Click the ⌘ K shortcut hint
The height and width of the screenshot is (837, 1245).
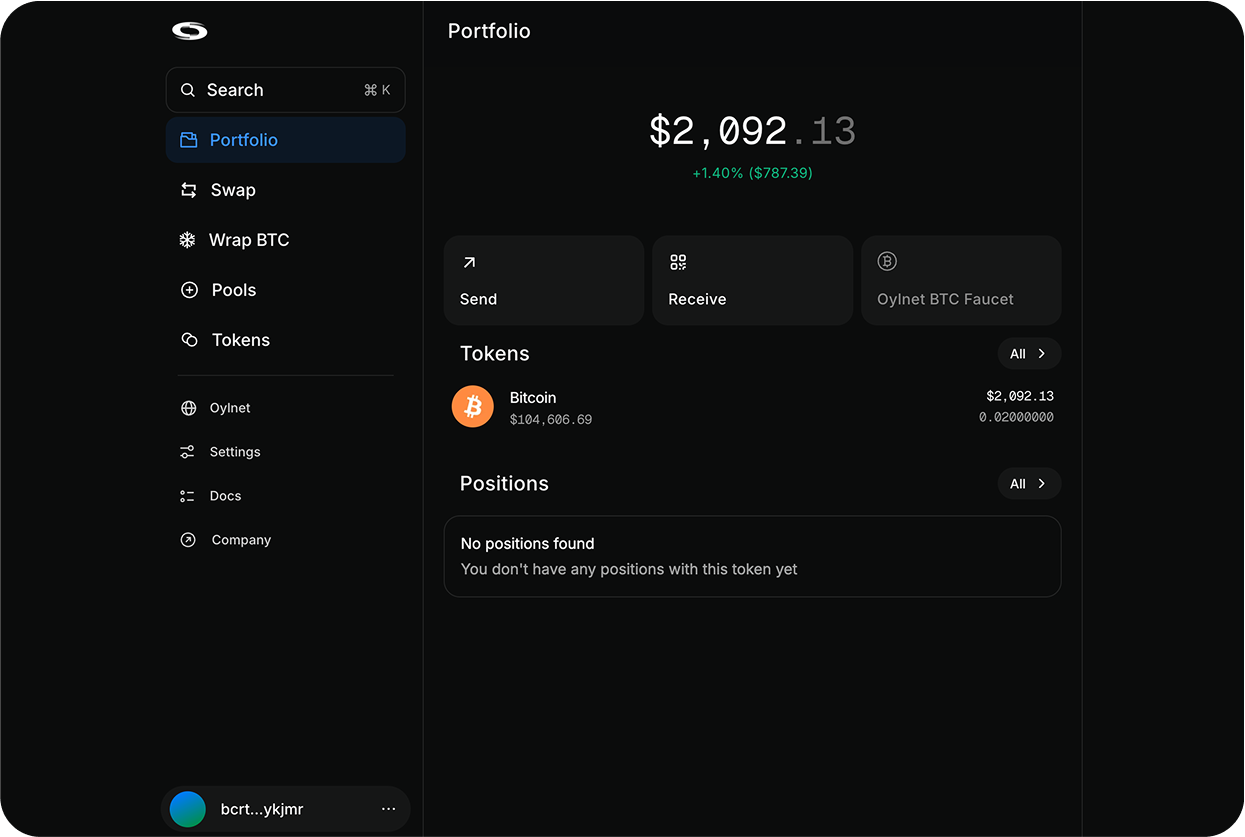(377, 90)
